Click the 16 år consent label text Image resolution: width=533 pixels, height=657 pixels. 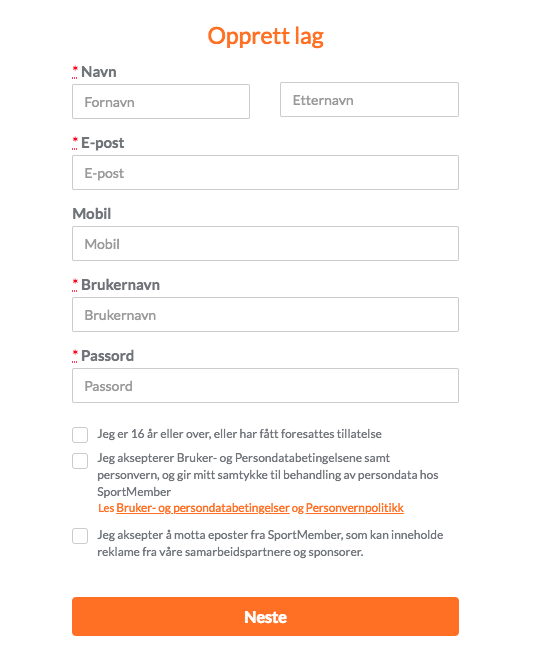(239, 434)
